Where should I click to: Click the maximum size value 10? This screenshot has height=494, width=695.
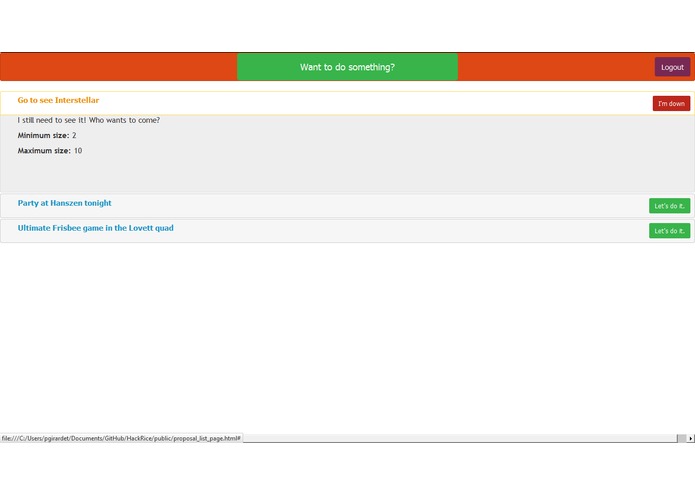(78, 151)
